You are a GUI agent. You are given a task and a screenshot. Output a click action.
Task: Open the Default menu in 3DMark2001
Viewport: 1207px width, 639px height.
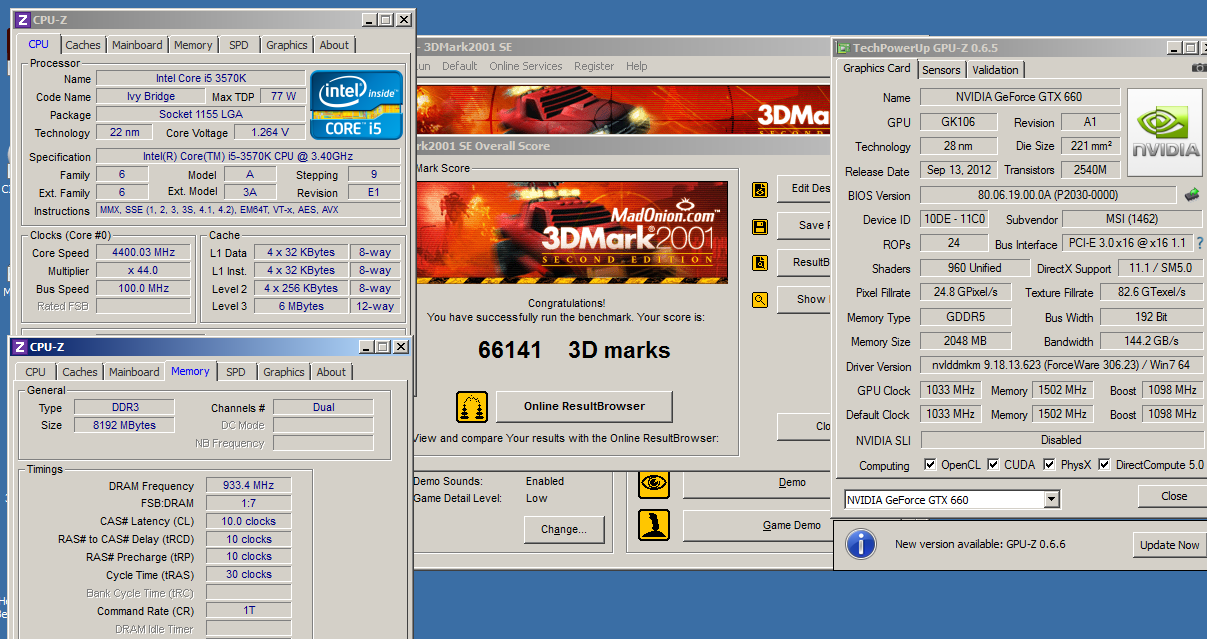460,66
